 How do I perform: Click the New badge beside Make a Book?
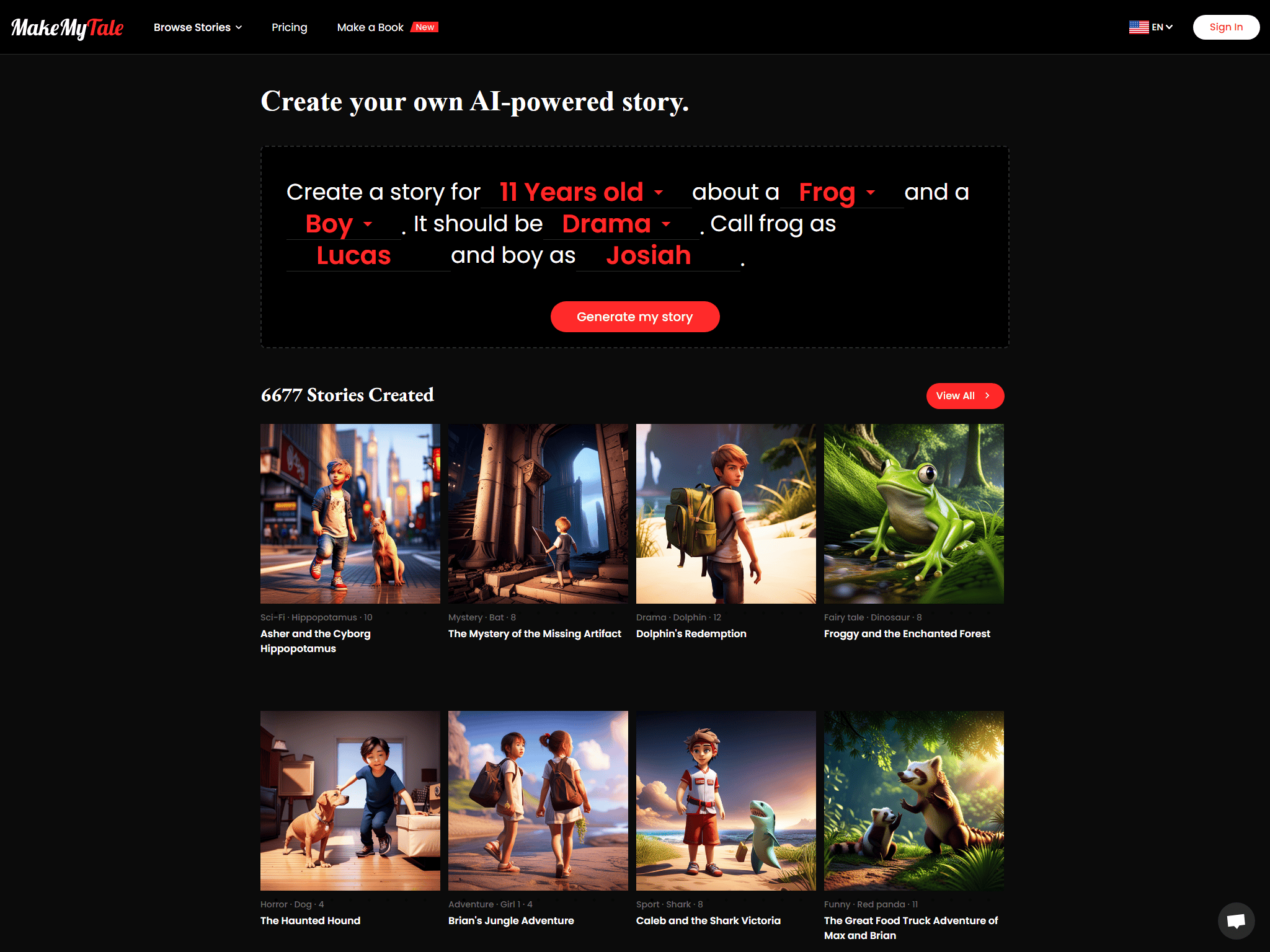[425, 27]
